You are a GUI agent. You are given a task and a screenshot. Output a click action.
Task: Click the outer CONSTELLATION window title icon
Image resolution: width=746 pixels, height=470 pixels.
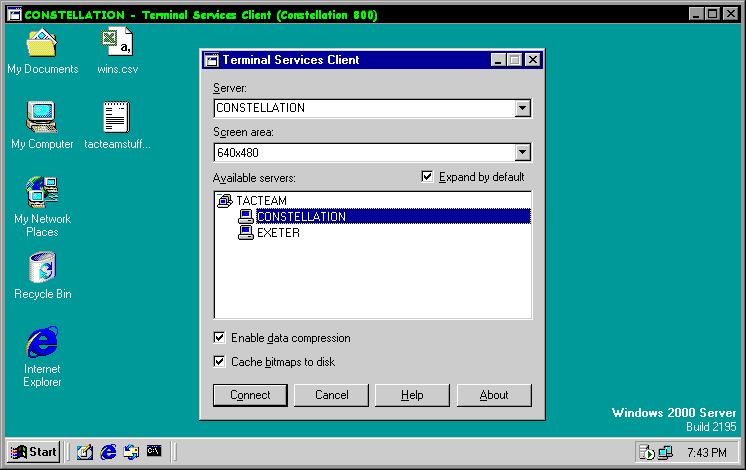click(x=14, y=14)
